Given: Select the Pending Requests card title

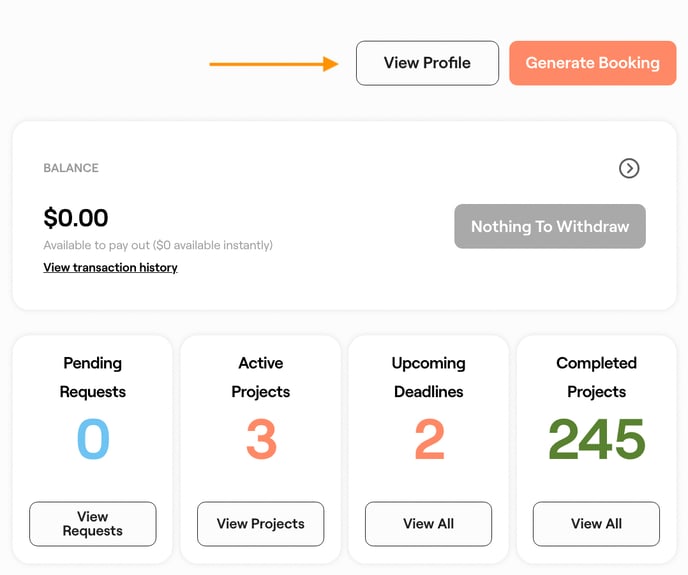Looking at the screenshot, I should [x=92, y=377].
